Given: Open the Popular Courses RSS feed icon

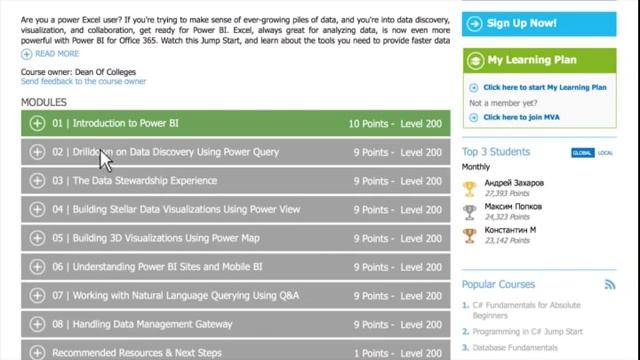Looking at the screenshot, I should point(610,284).
